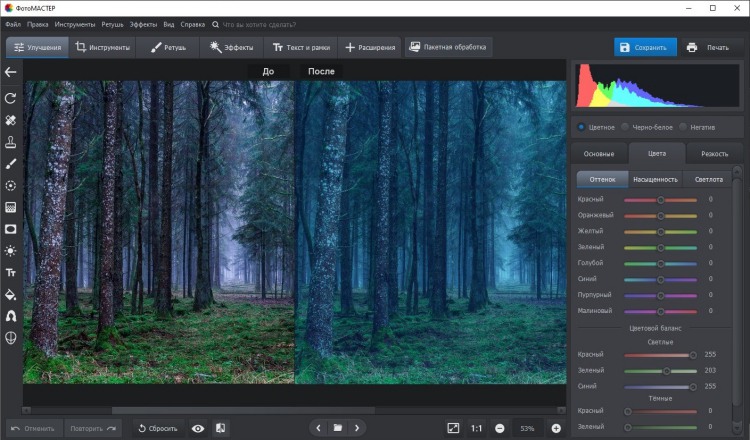Click the zoom in plus button
Viewport: 750px width, 440px height.
(x=556, y=428)
